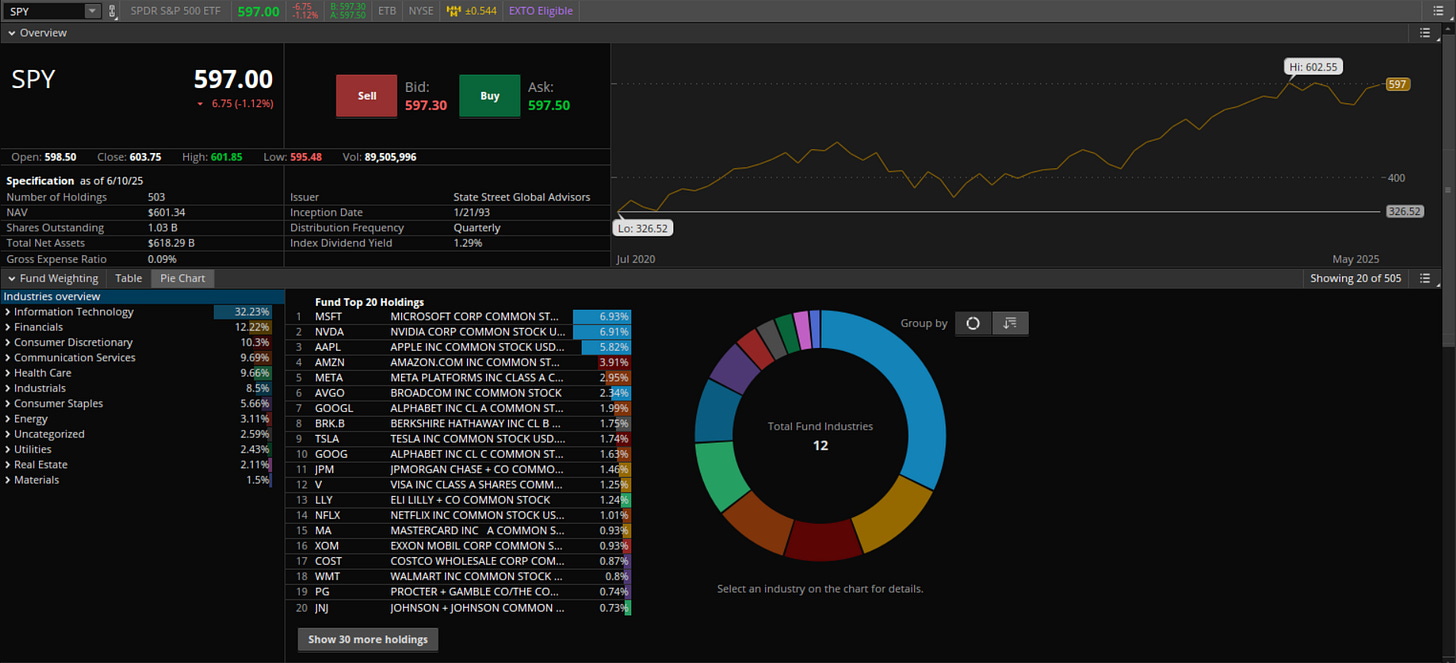Click the red Sell button
Screen dimensions: 1456x663
367,96
